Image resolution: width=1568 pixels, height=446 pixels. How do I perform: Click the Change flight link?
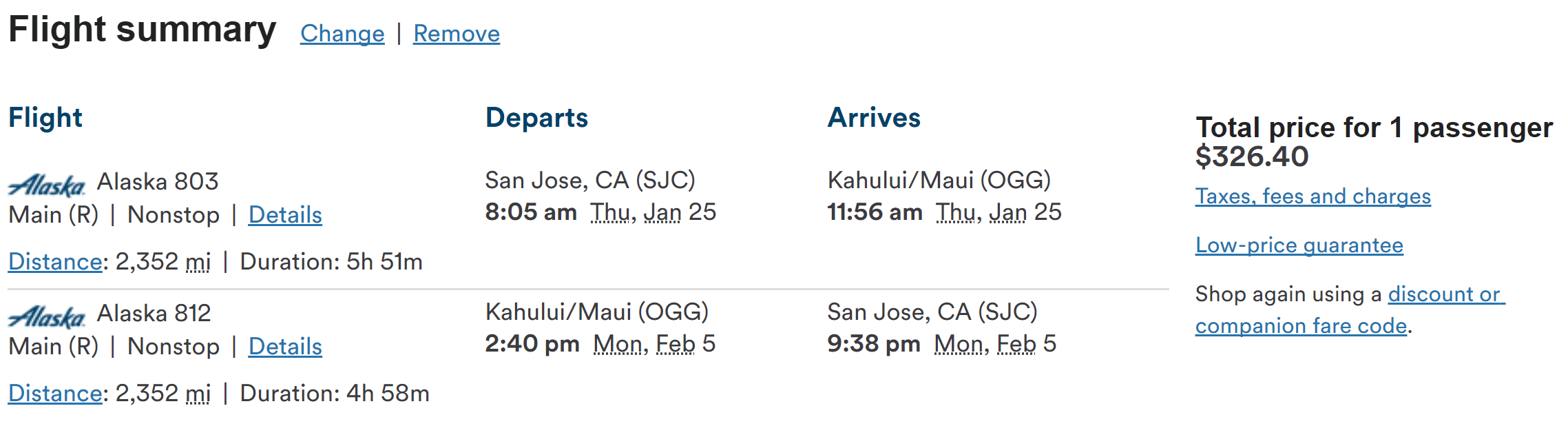click(x=342, y=33)
